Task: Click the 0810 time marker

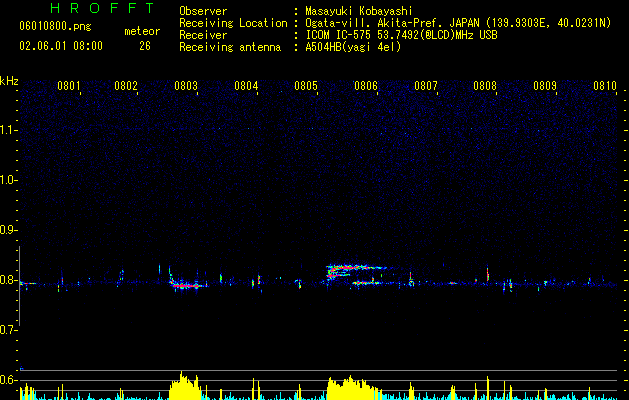Action: [605, 86]
